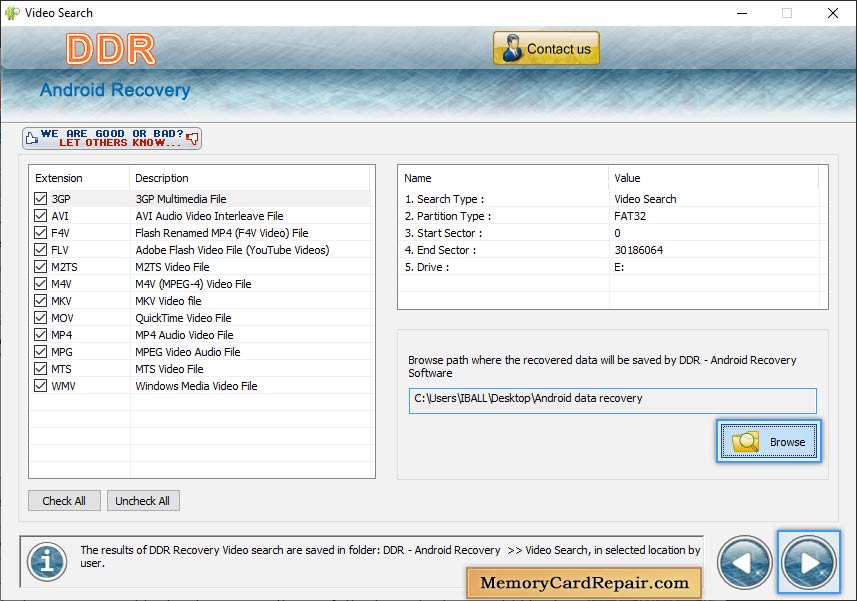Screen dimensions: 857x601
Task: Select 'Adobe Flash Video File (YouTube Videos)'
Action: click(232, 250)
